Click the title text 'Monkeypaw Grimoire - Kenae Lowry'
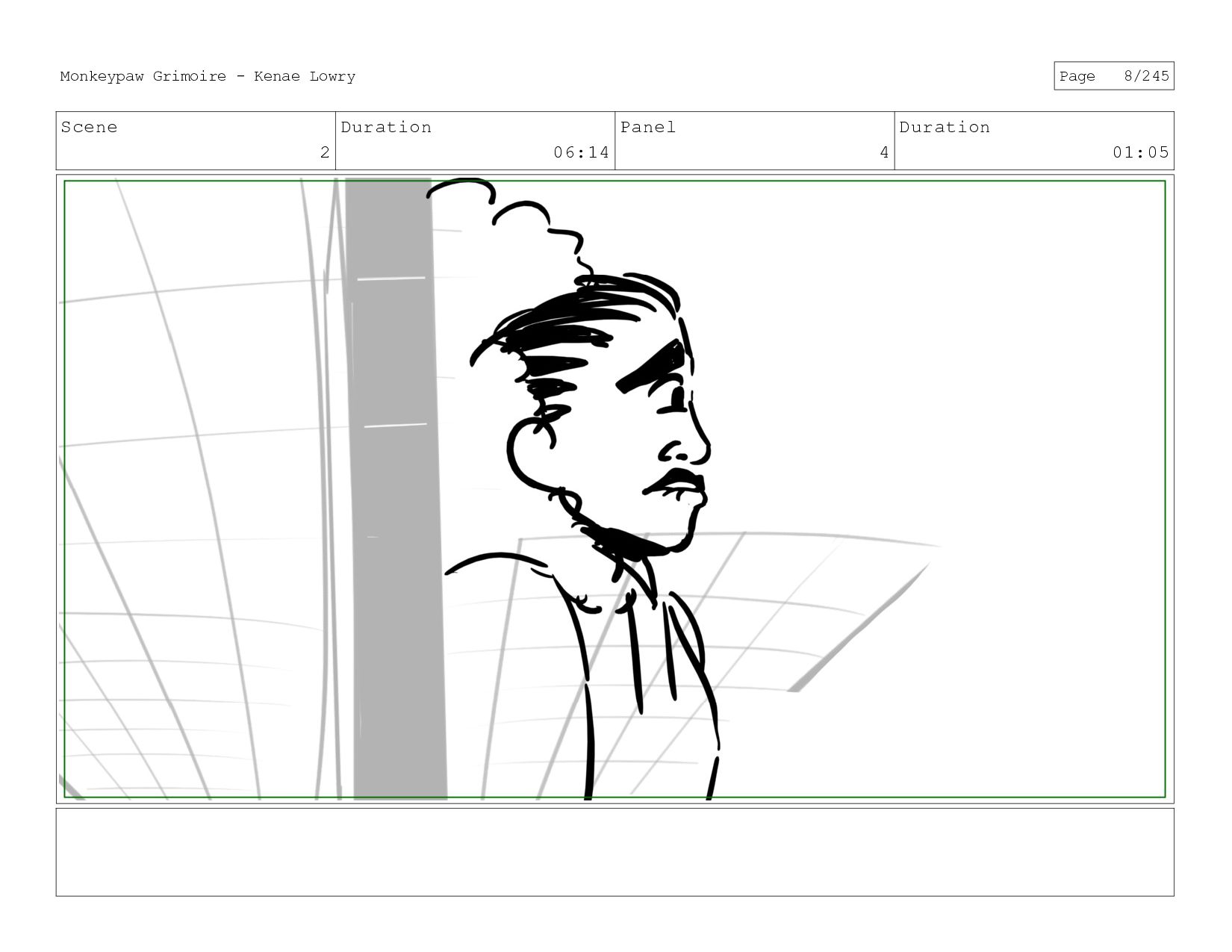This screenshot has width=1232, height=952. pos(208,76)
